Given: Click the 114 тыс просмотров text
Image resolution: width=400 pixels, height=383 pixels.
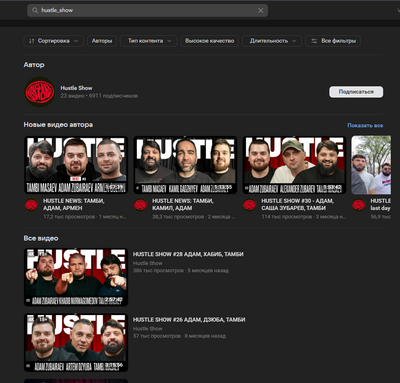Looking at the screenshot, I should [x=286, y=217].
